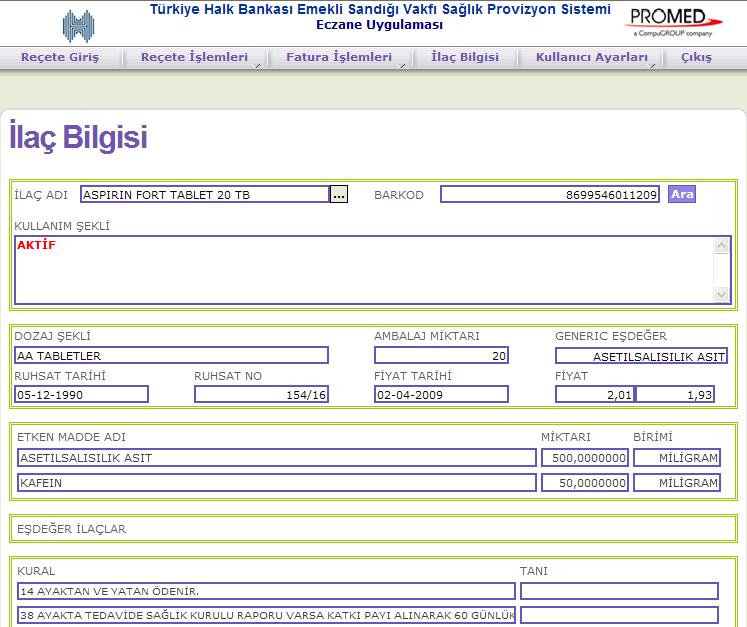The height and width of the screenshot is (627, 747).
Task: Open the drug name lookup (...) button
Action: pyautogui.click(x=339, y=194)
